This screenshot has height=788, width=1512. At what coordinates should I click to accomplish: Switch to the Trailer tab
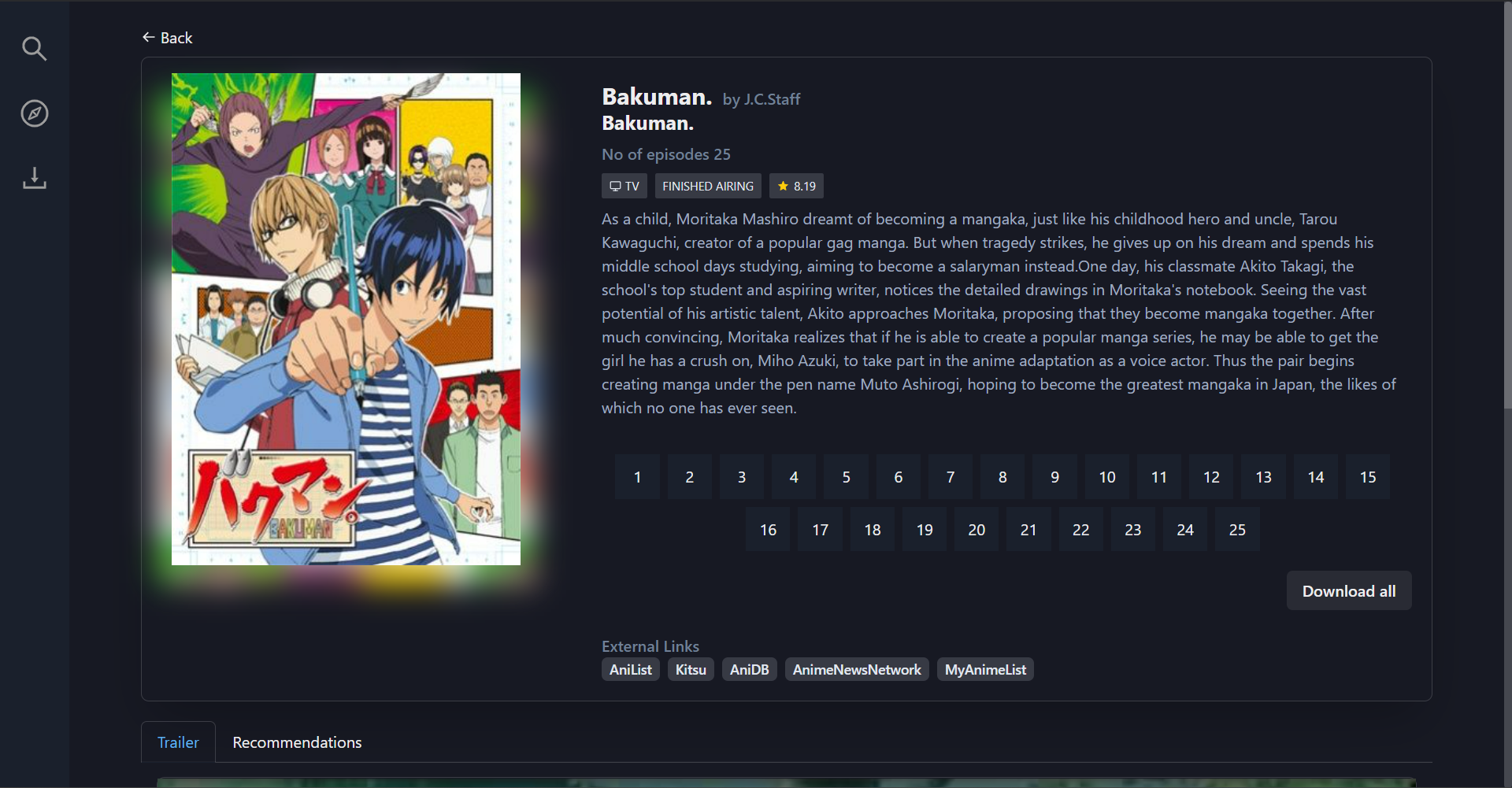178,742
